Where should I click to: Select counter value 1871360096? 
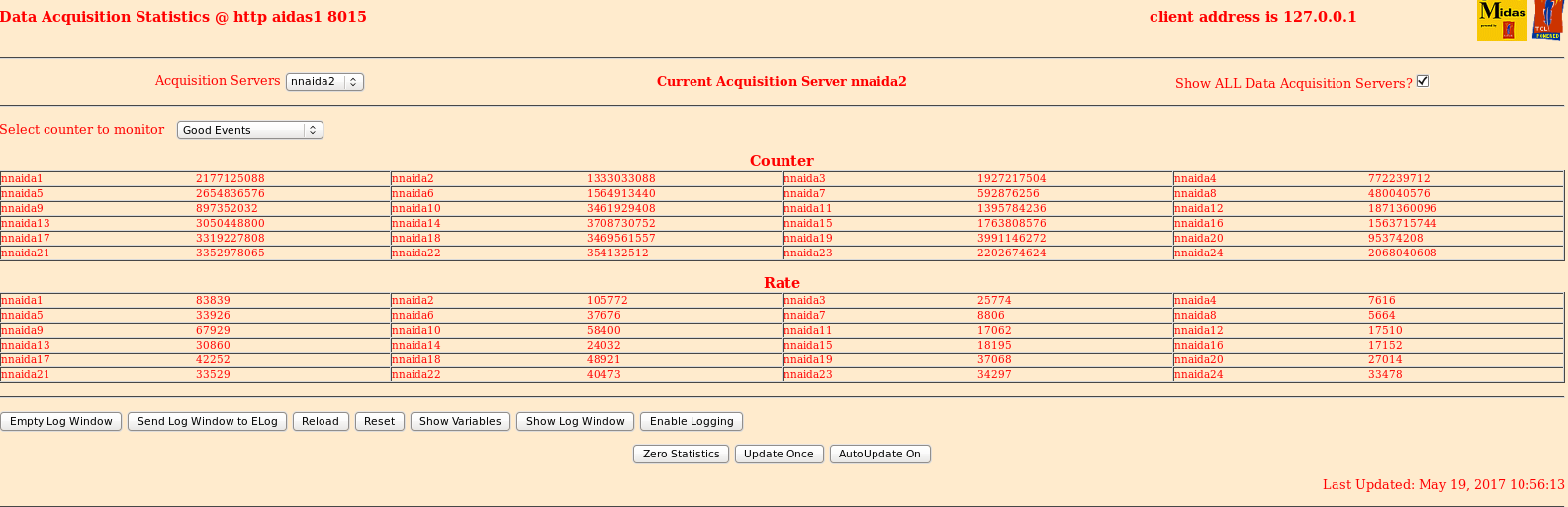pos(1403,209)
